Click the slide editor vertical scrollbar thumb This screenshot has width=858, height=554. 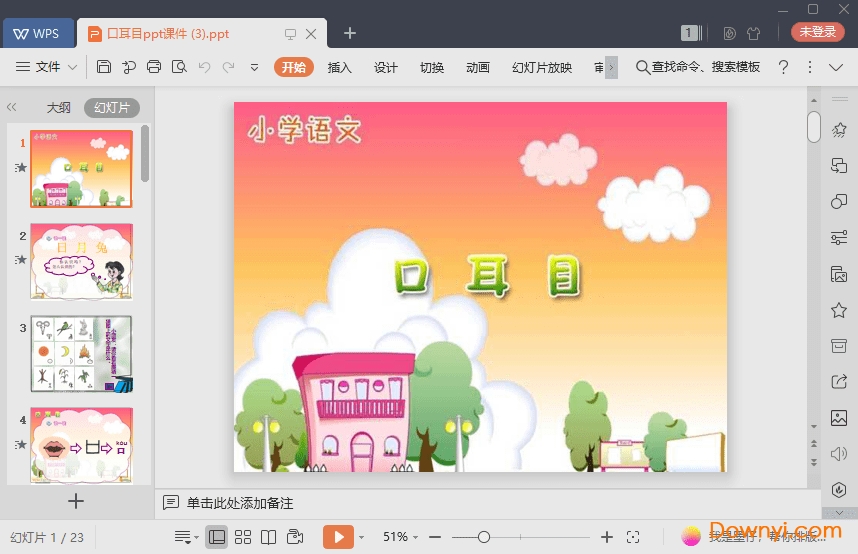point(814,126)
